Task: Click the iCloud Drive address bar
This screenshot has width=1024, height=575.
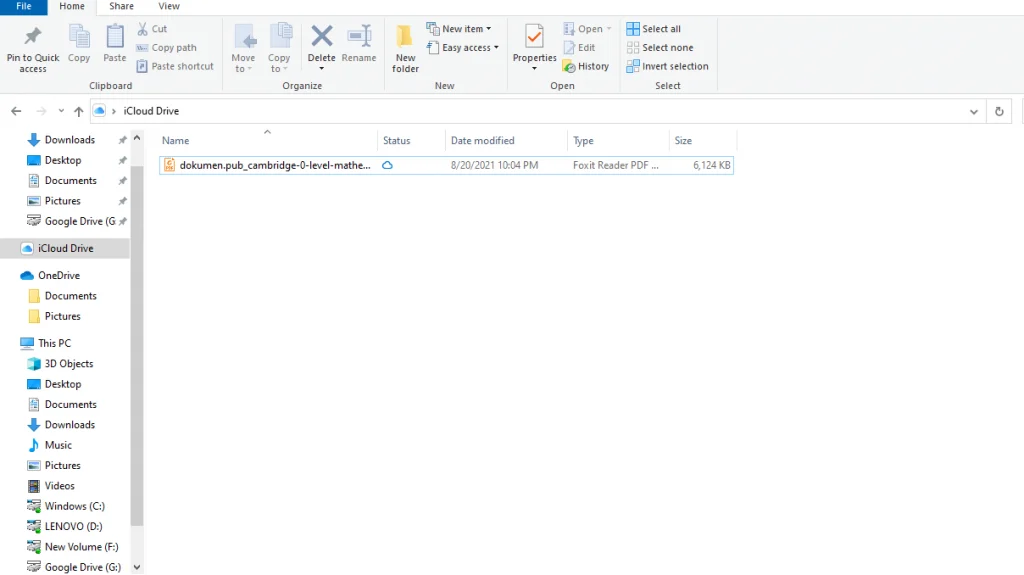Action: [x=536, y=111]
